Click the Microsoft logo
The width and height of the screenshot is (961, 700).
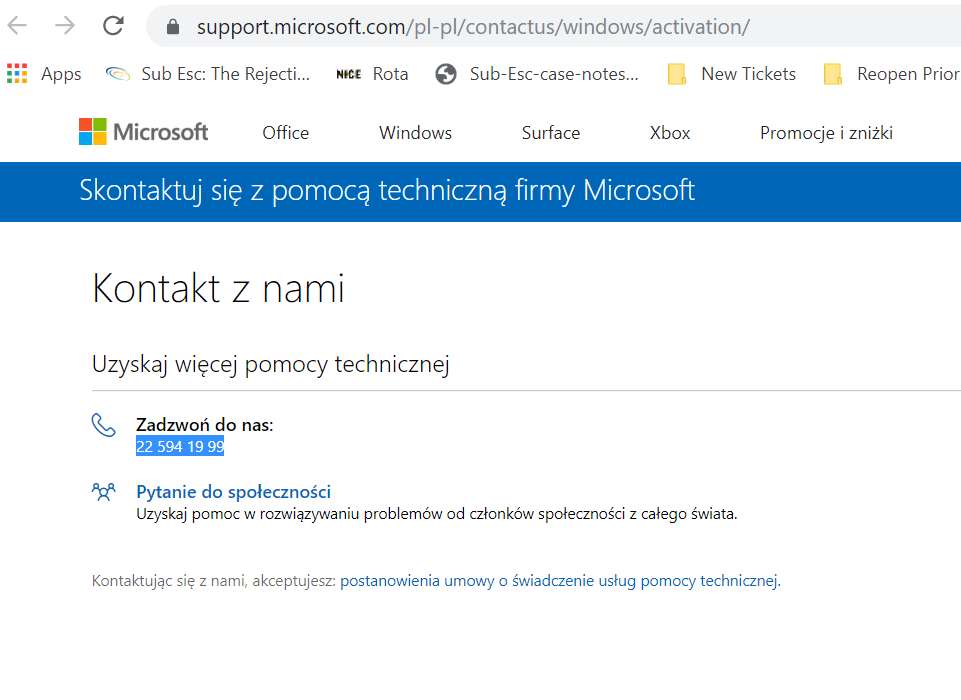pos(143,132)
